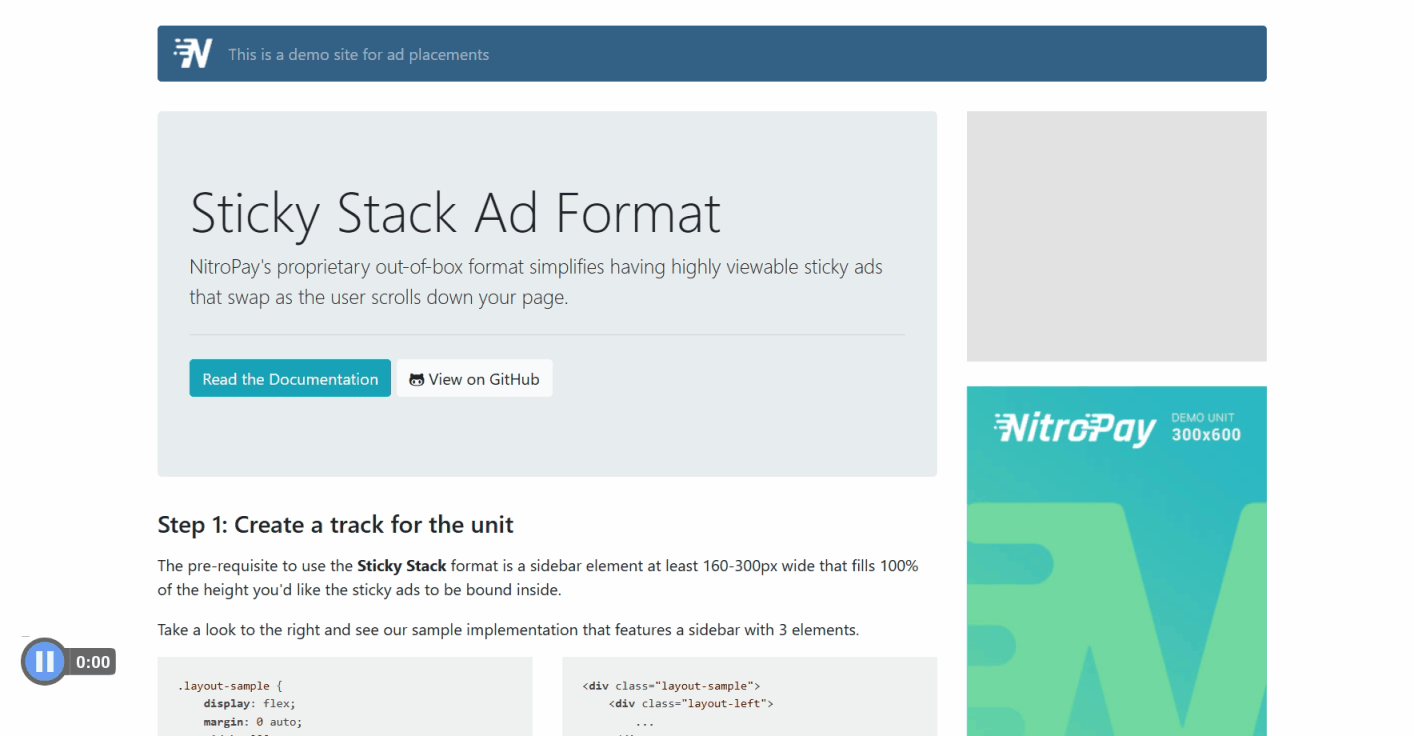Image resolution: width=1414 pixels, height=736 pixels.
Task: Click the NitroPay proprietary format description
Action: pyautogui.click(x=536, y=282)
